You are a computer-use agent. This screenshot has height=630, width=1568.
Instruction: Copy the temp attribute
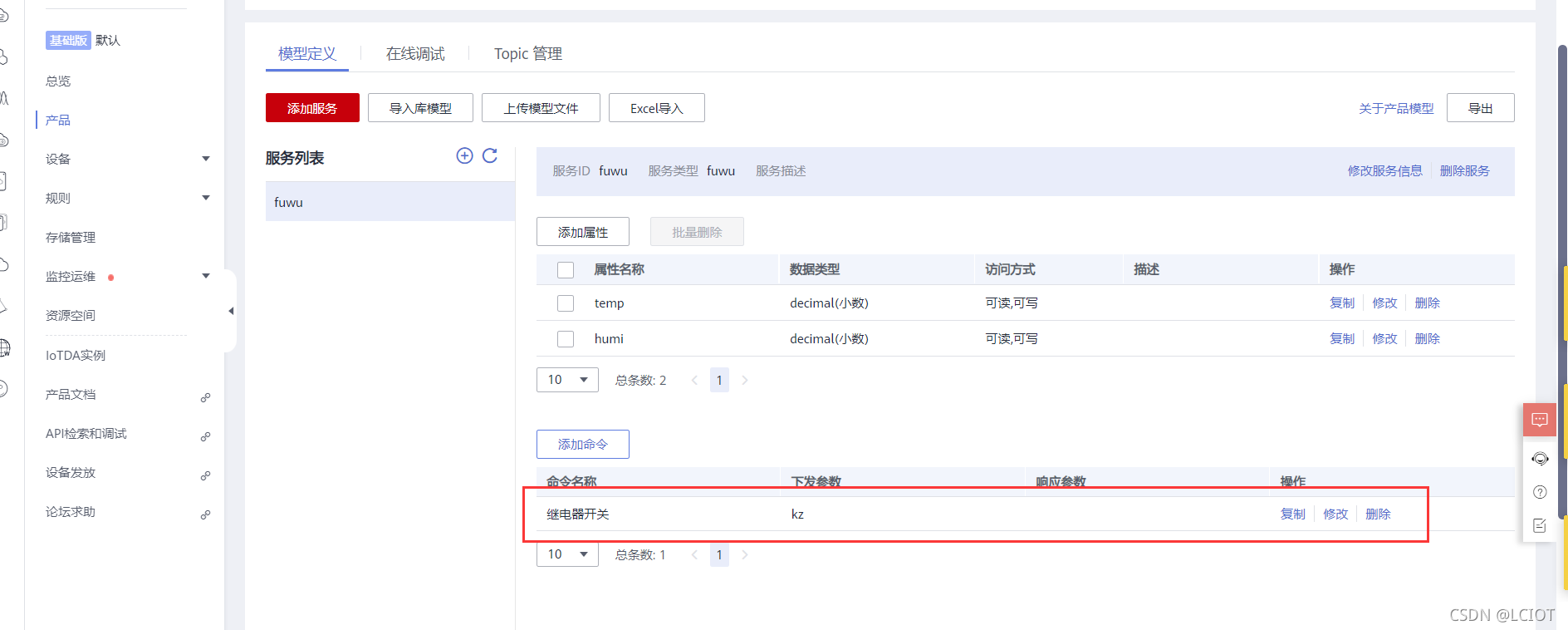coord(1342,303)
